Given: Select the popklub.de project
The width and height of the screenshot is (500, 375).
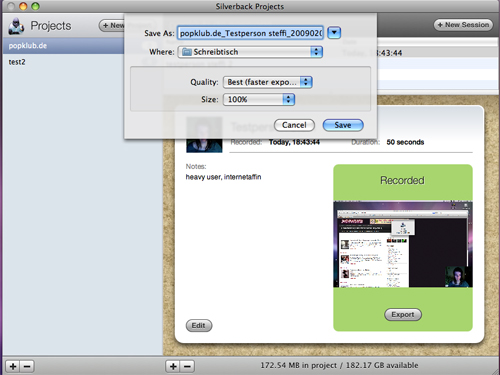Looking at the screenshot, I should [x=63, y=46].
